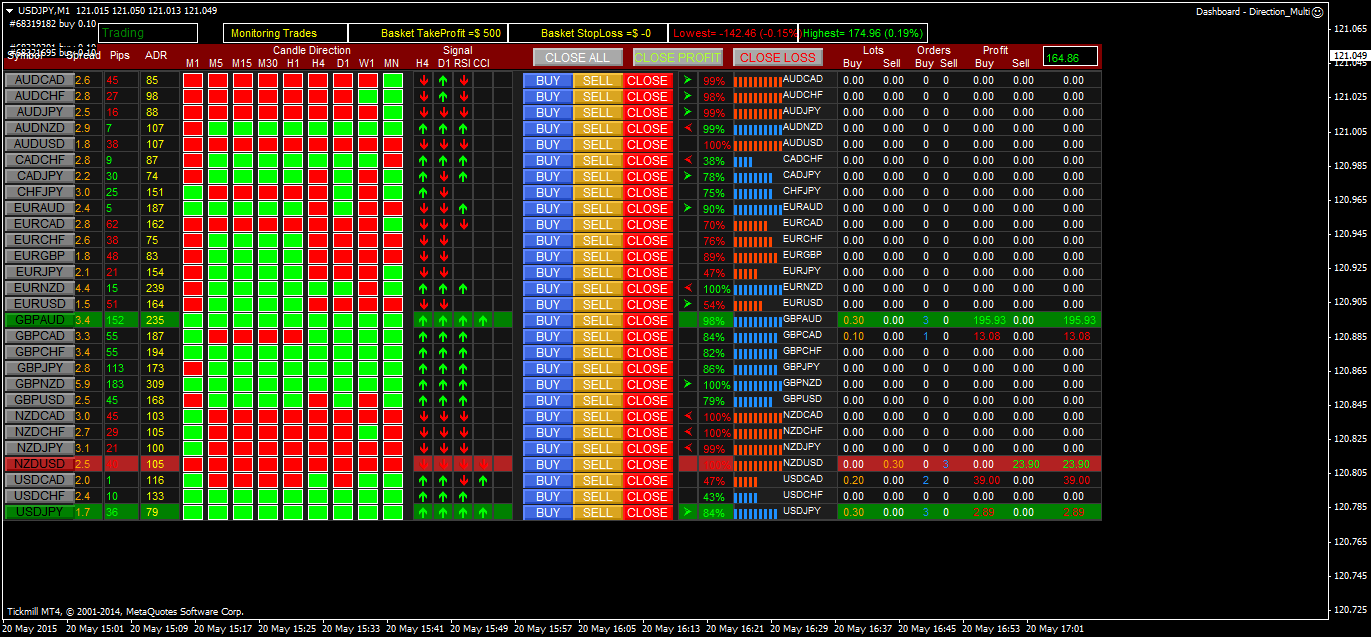Click SELL in the EURUSD row

(598, 305)
